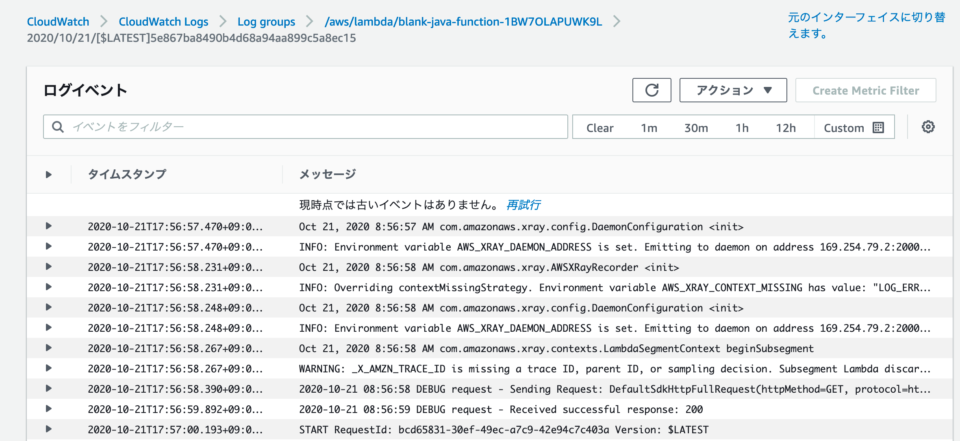Click the タイムスタンプ column header
The image size is (960, 441).
click(127, 175)
